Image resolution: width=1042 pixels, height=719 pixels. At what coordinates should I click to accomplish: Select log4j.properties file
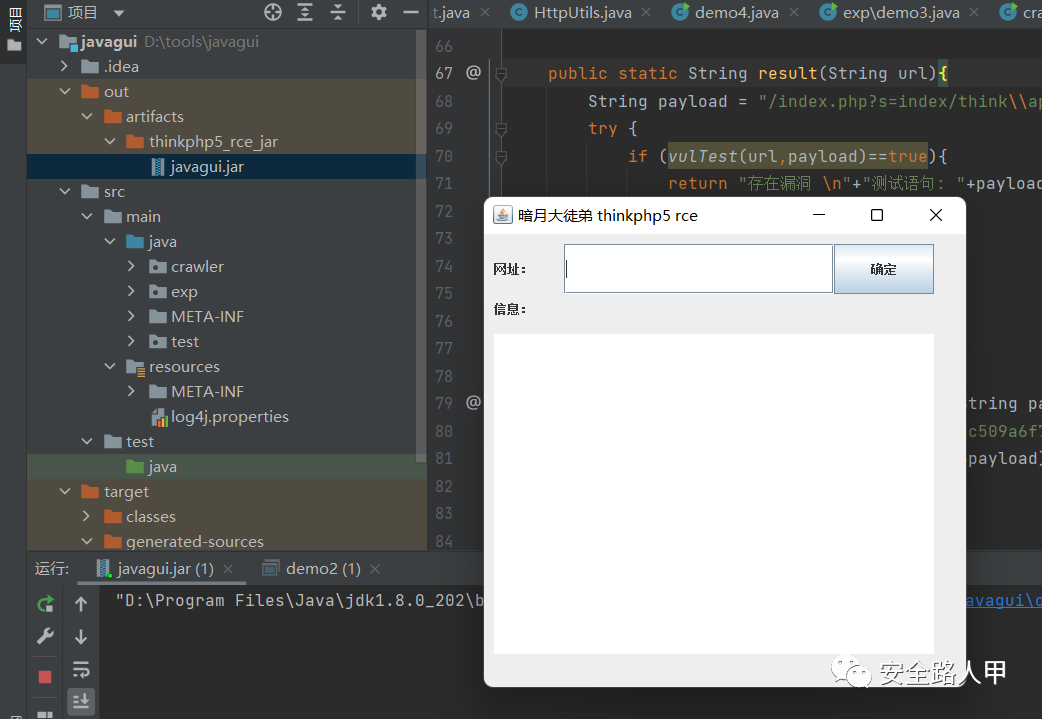coord(229,417)
